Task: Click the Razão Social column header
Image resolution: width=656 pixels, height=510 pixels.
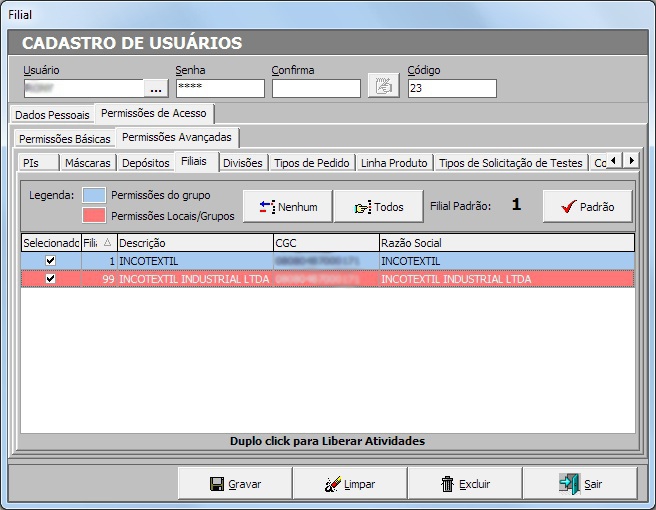Action: [505, 243]
